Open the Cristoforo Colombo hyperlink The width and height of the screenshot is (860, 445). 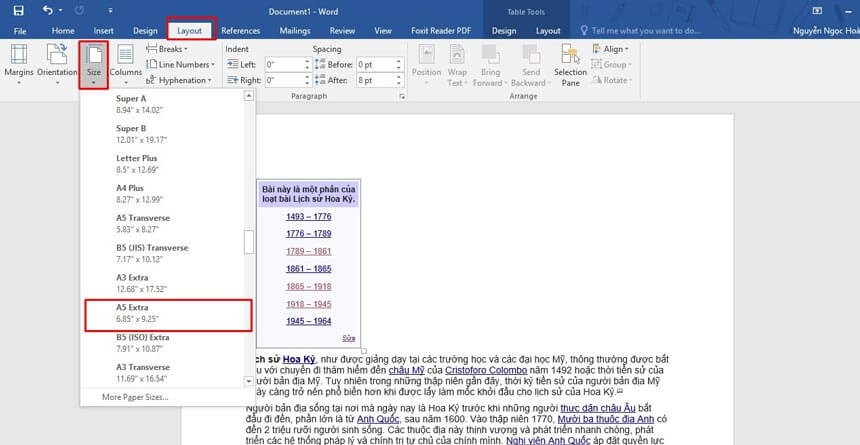[x=487, y=369]
